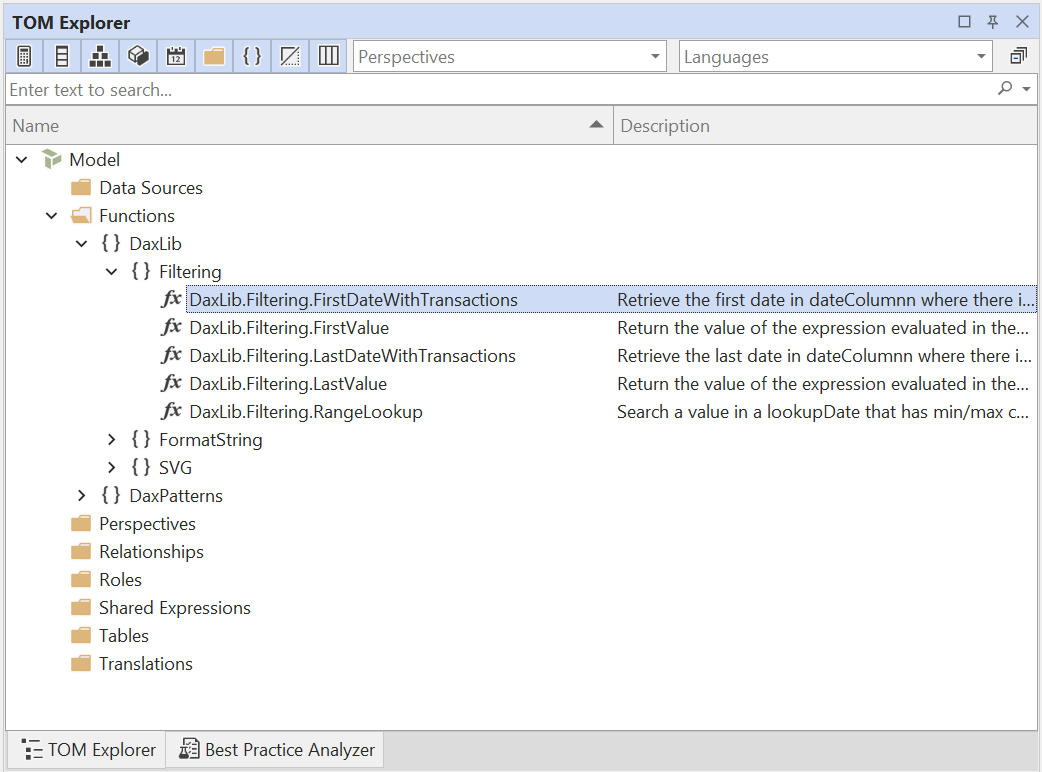Click the Partitions cube icon
The width and height of the screenshot is (1042, 772).
(x=137, y=55)
